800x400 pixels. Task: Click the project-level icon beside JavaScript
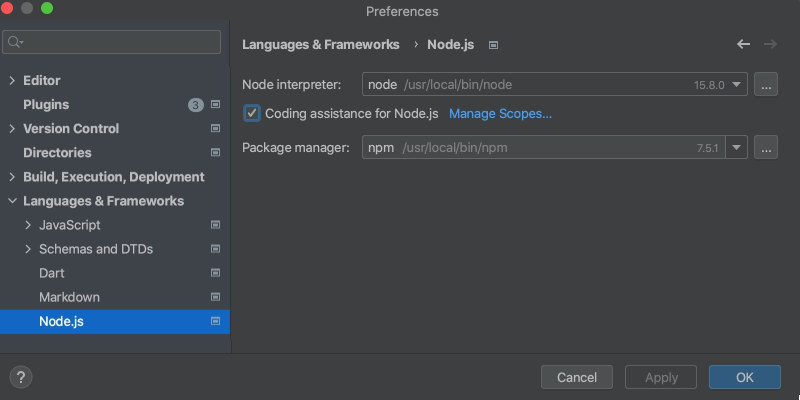215,225
